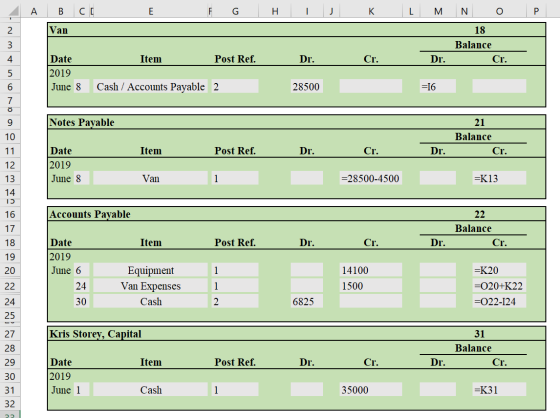Click 'Post Ref.' heading in Notes Payable
The image size is (560, 418).
[x=235, y=151]
